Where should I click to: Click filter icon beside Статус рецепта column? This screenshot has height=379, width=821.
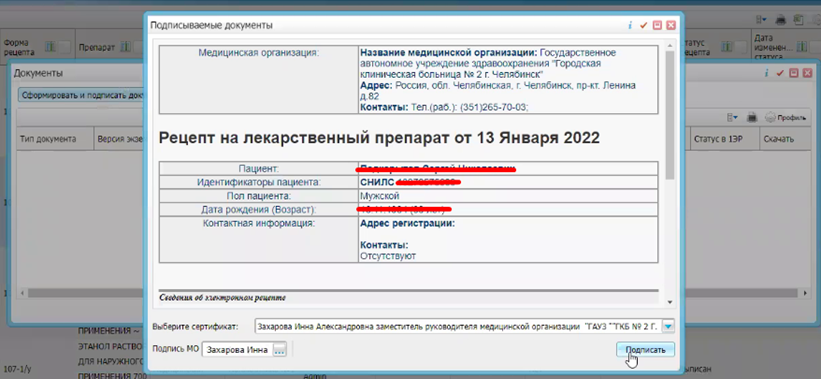coord(727,48)
